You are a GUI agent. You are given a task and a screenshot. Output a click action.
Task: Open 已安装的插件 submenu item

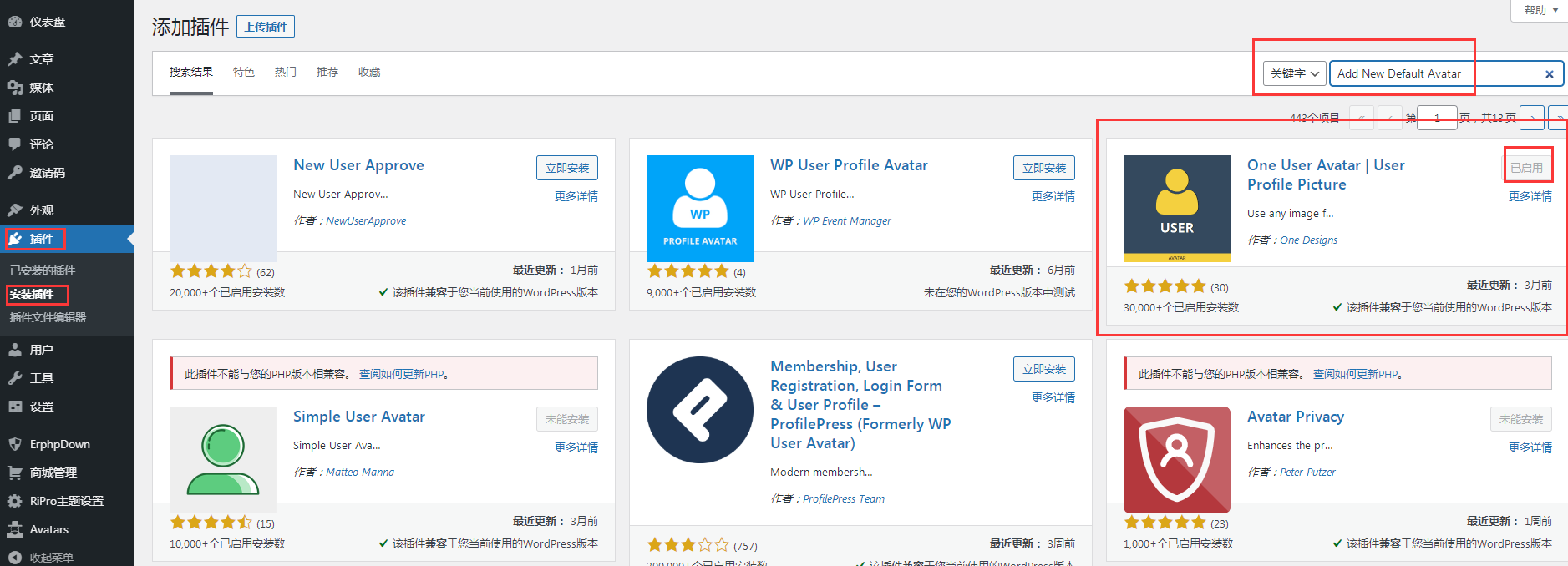(x=43, y=270)
